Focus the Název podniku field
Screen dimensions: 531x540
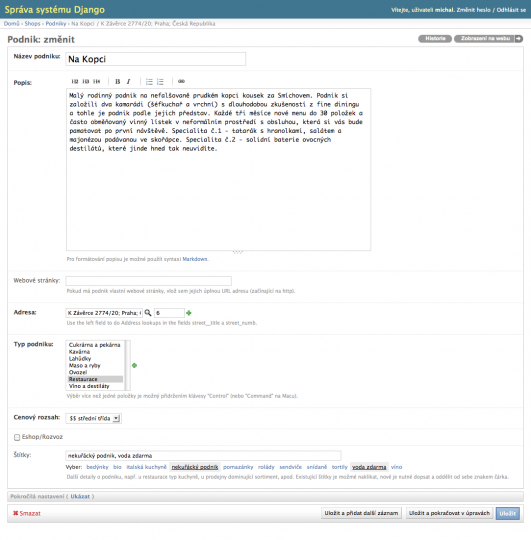coord(156,59)
